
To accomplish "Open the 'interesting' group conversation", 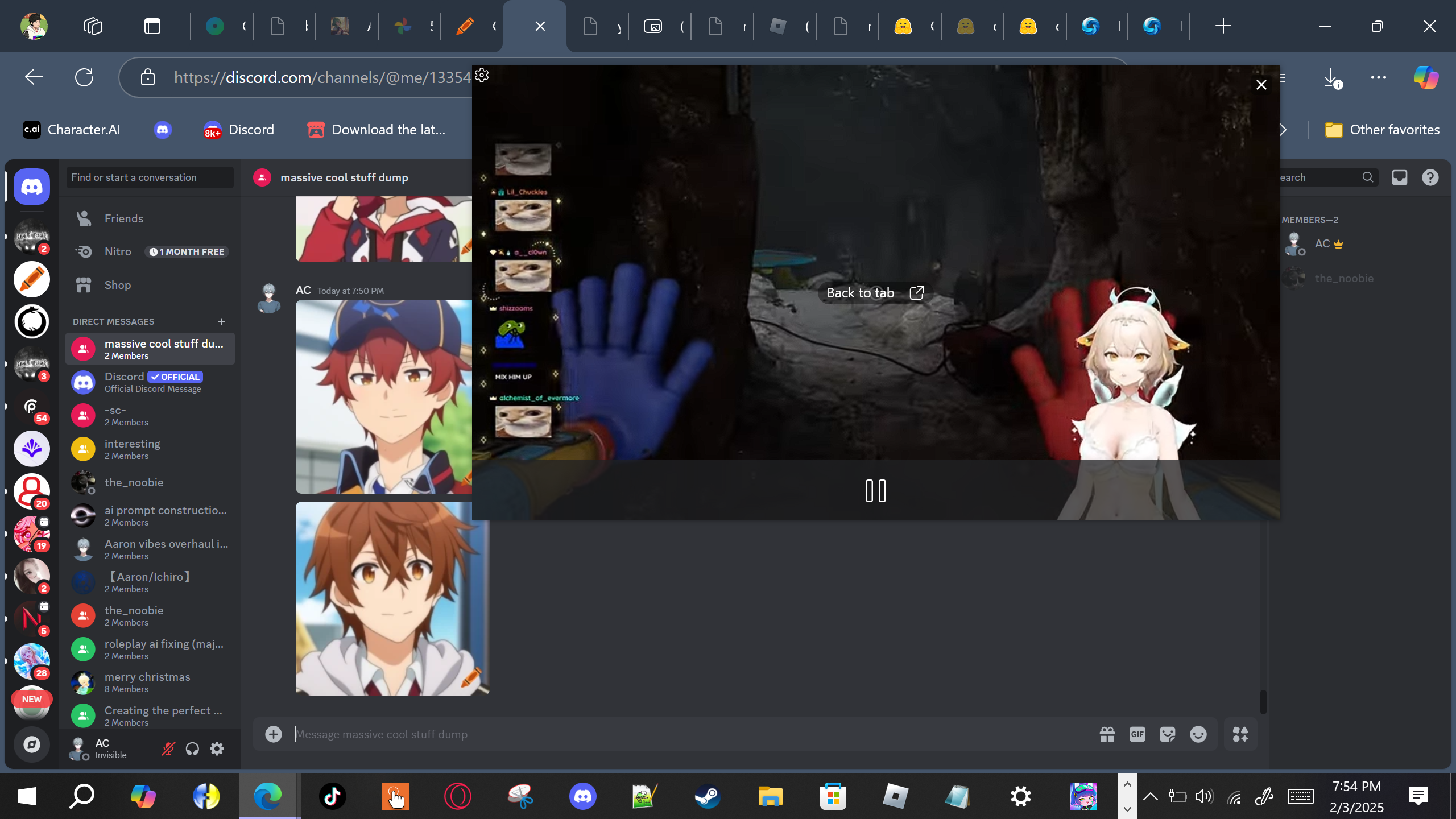I will click(x=150, y=449).
